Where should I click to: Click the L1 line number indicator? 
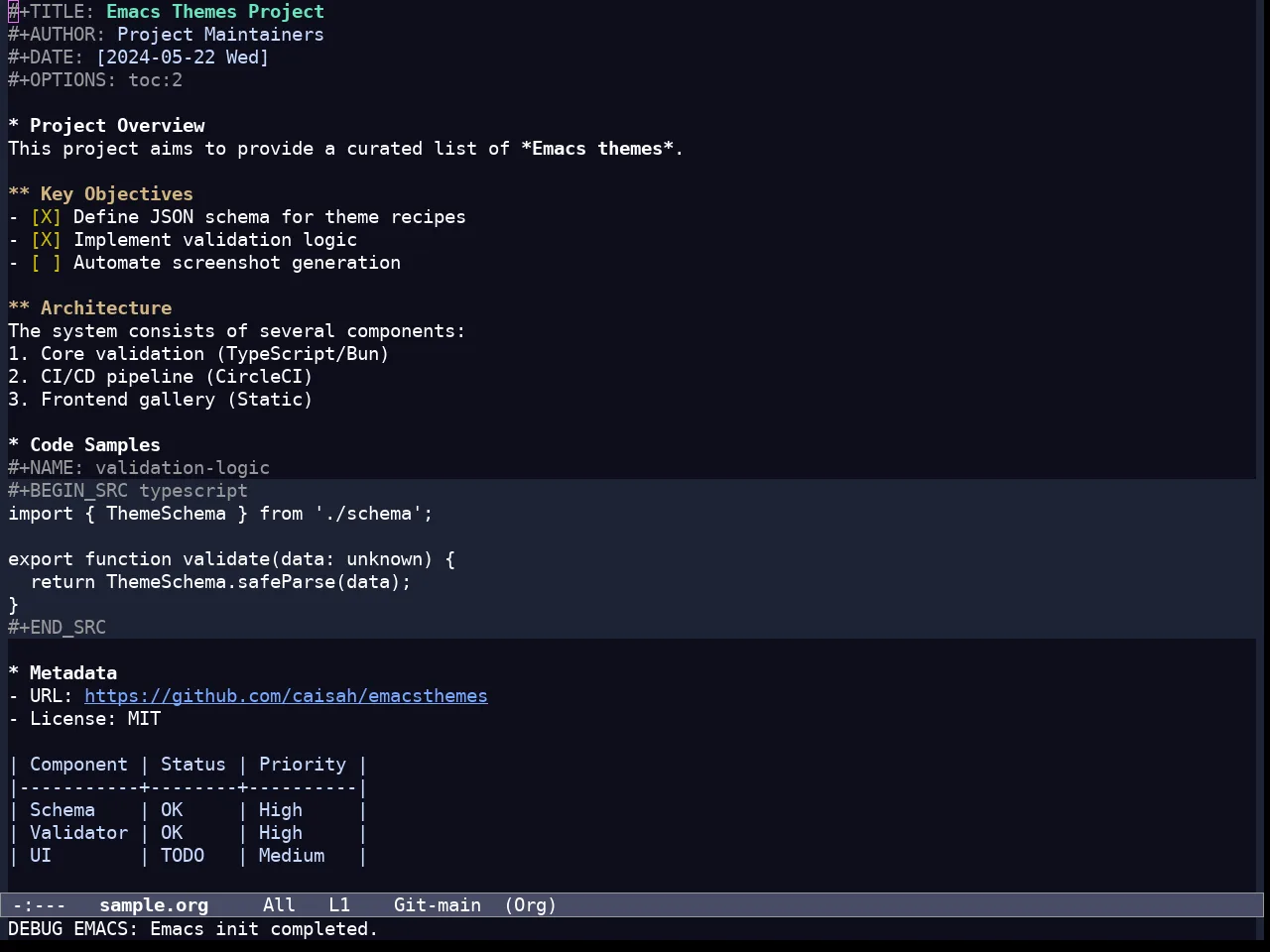pyautogui.click(x=339, y=905)
